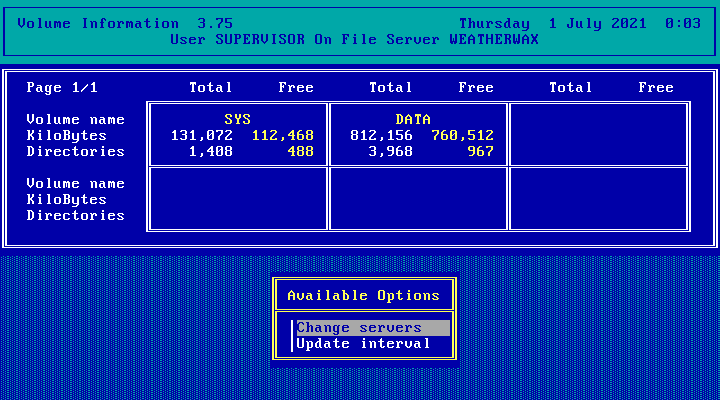720x400 pixels.
Task: Click SYS total directories value 1,408
Action: click(210, 152)
